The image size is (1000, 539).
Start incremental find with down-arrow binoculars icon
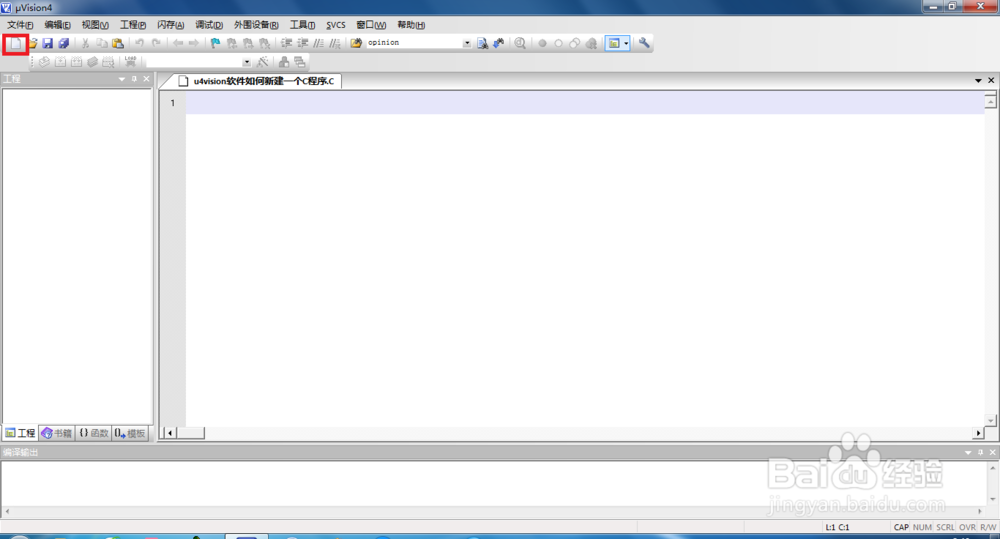[499, 43]
